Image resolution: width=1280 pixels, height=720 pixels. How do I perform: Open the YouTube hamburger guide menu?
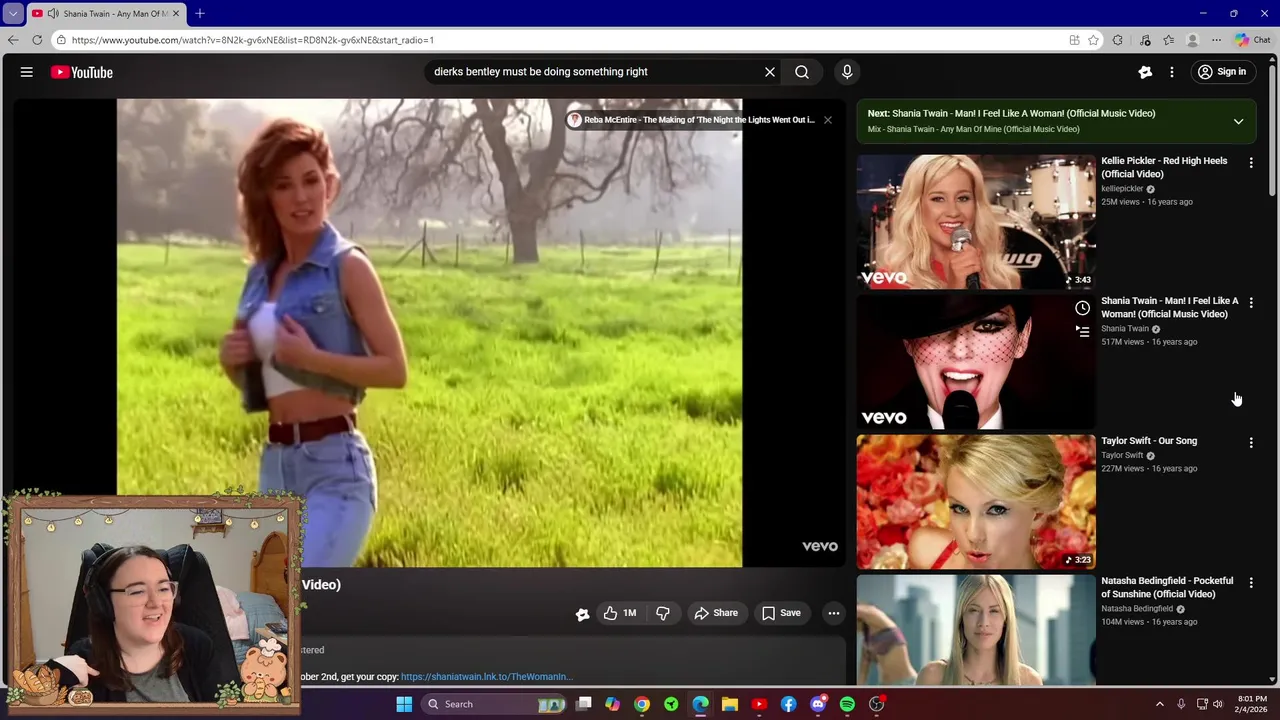pyautogui.click(x=27, y=72)
